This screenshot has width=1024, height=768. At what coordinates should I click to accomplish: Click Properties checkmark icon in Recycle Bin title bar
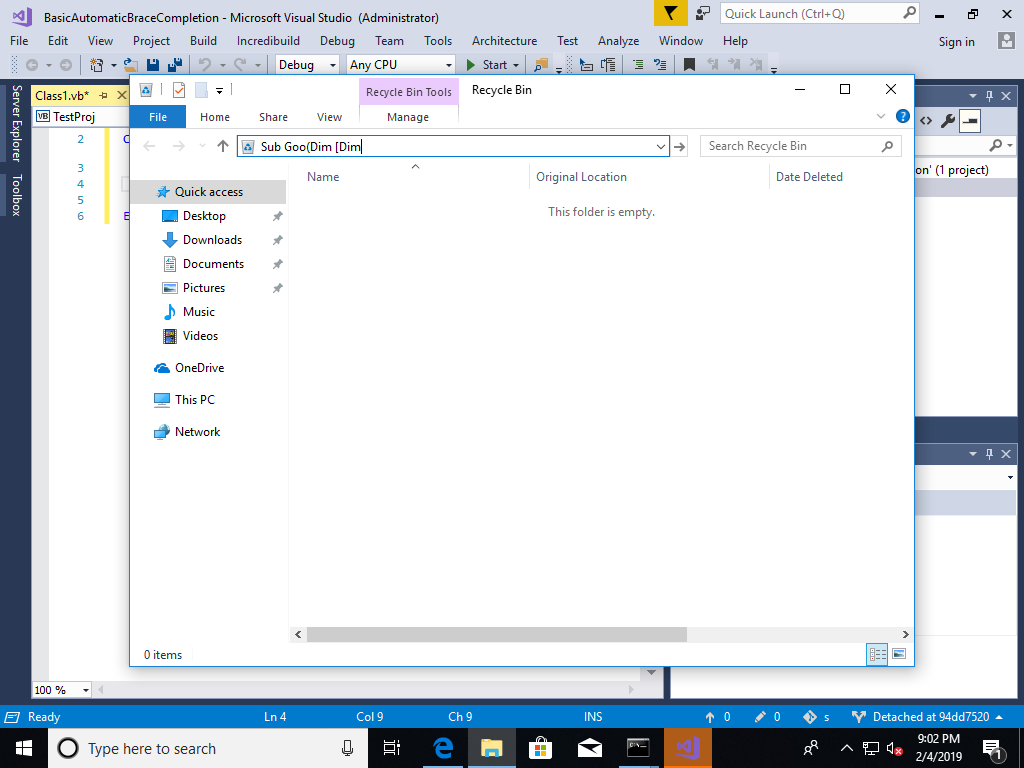(x=179, y=90)
